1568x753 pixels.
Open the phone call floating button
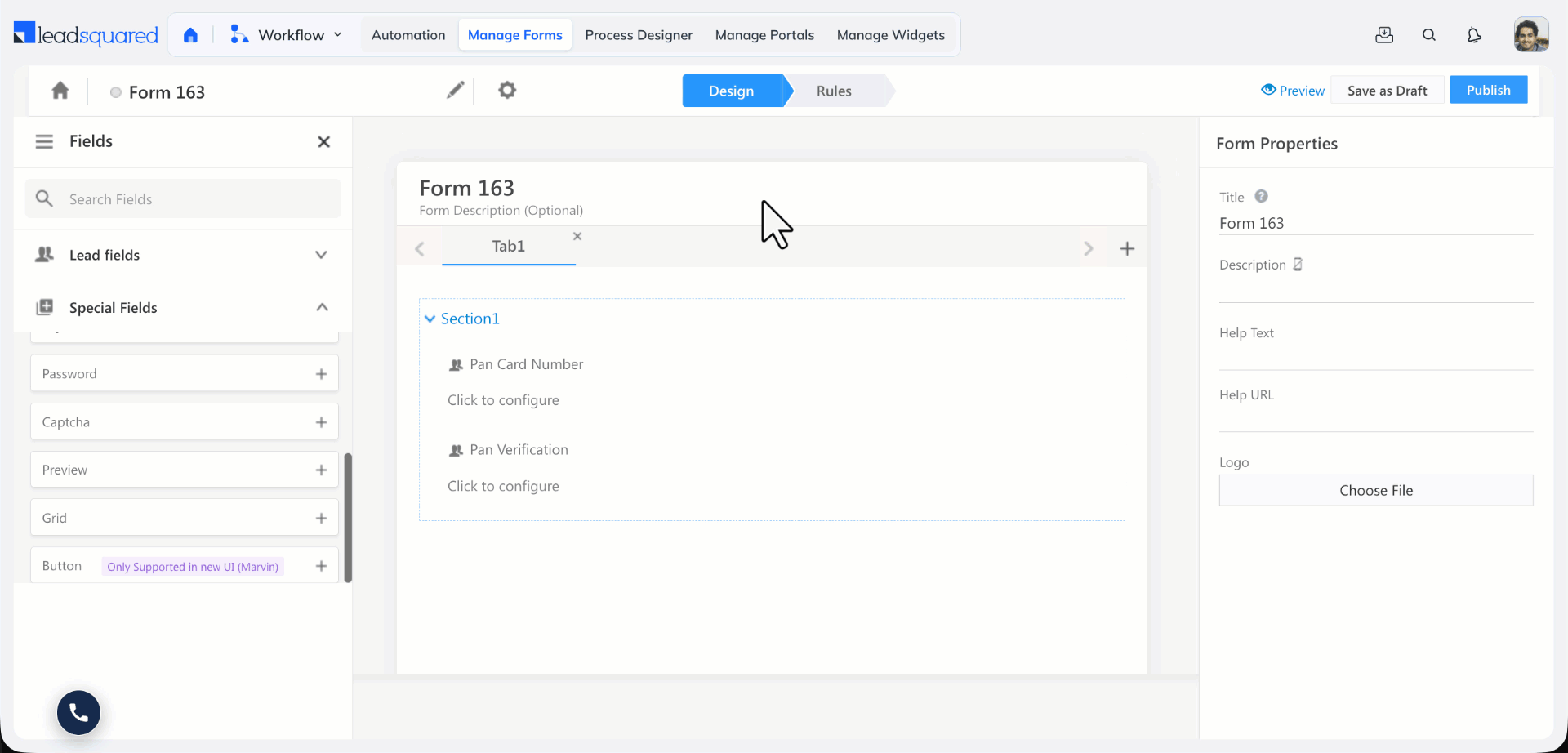click(x=78, y=713)
